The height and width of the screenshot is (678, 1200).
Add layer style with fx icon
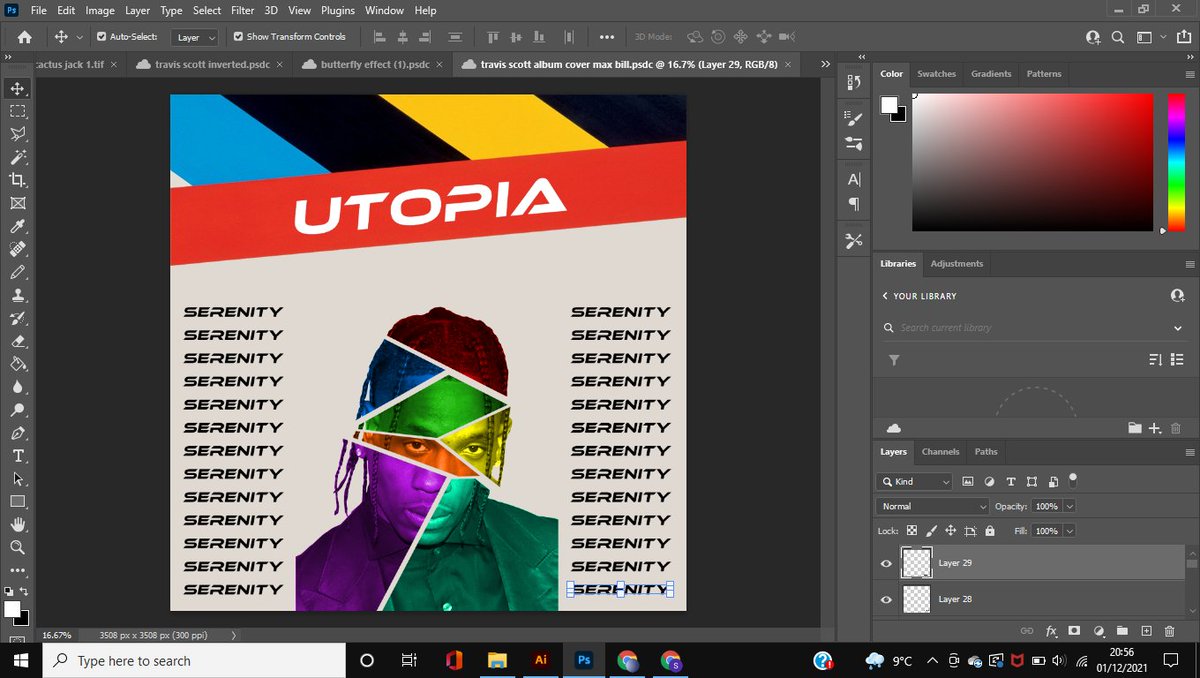[x=1051, y=631]
